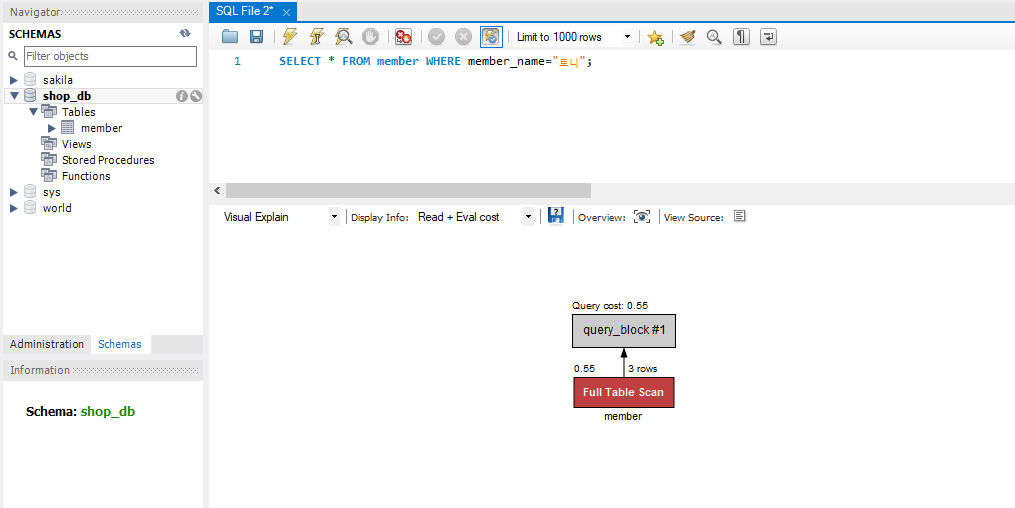Click the Filter objects search field
The height and width of the screenshot is (508, 1015).
tap(110, 56)
